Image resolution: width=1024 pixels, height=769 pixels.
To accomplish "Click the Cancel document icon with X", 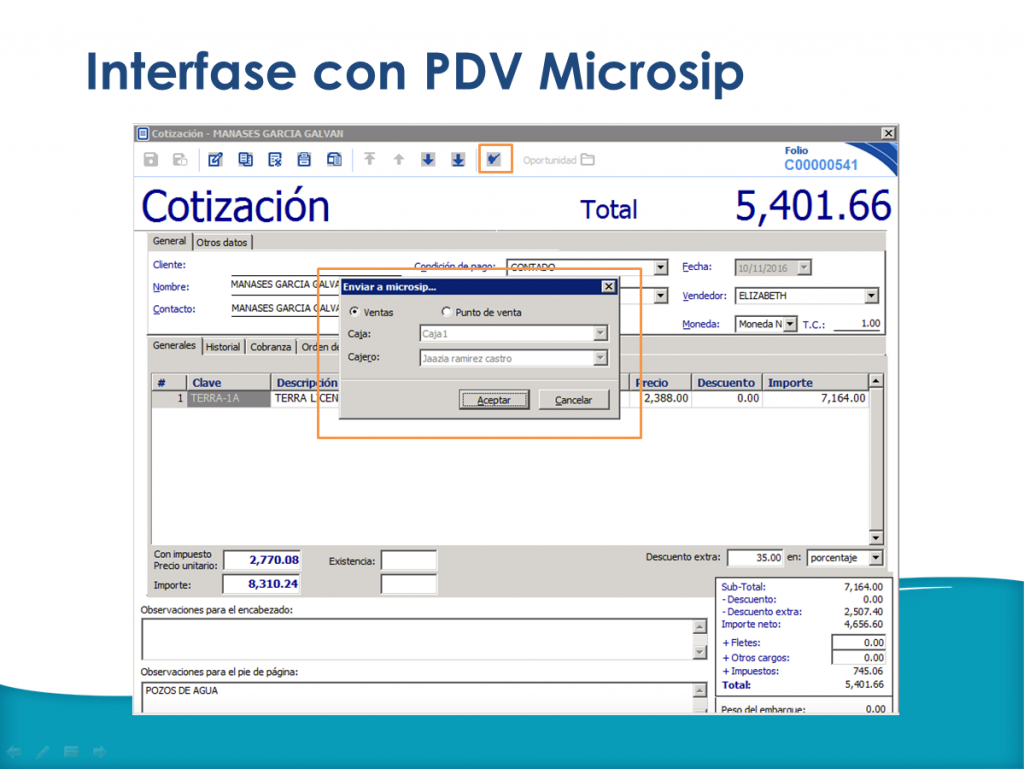I will point(275,159).
